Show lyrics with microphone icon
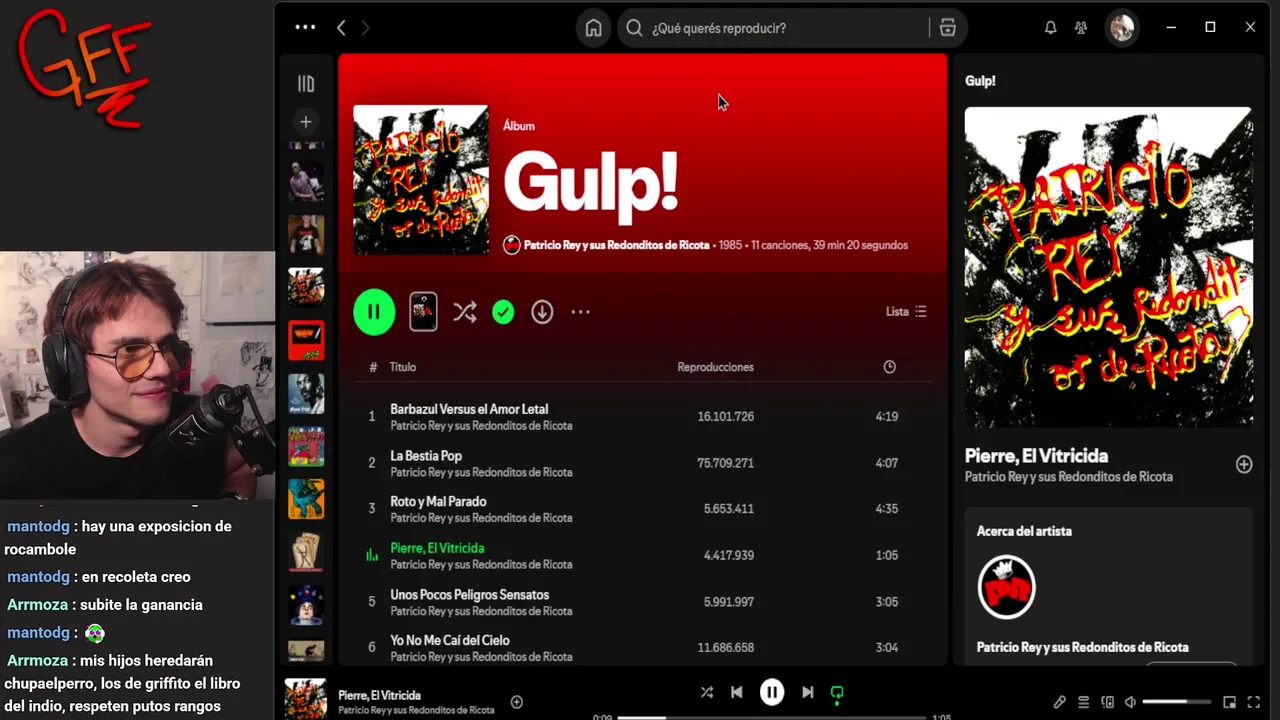 point(1060,702)
